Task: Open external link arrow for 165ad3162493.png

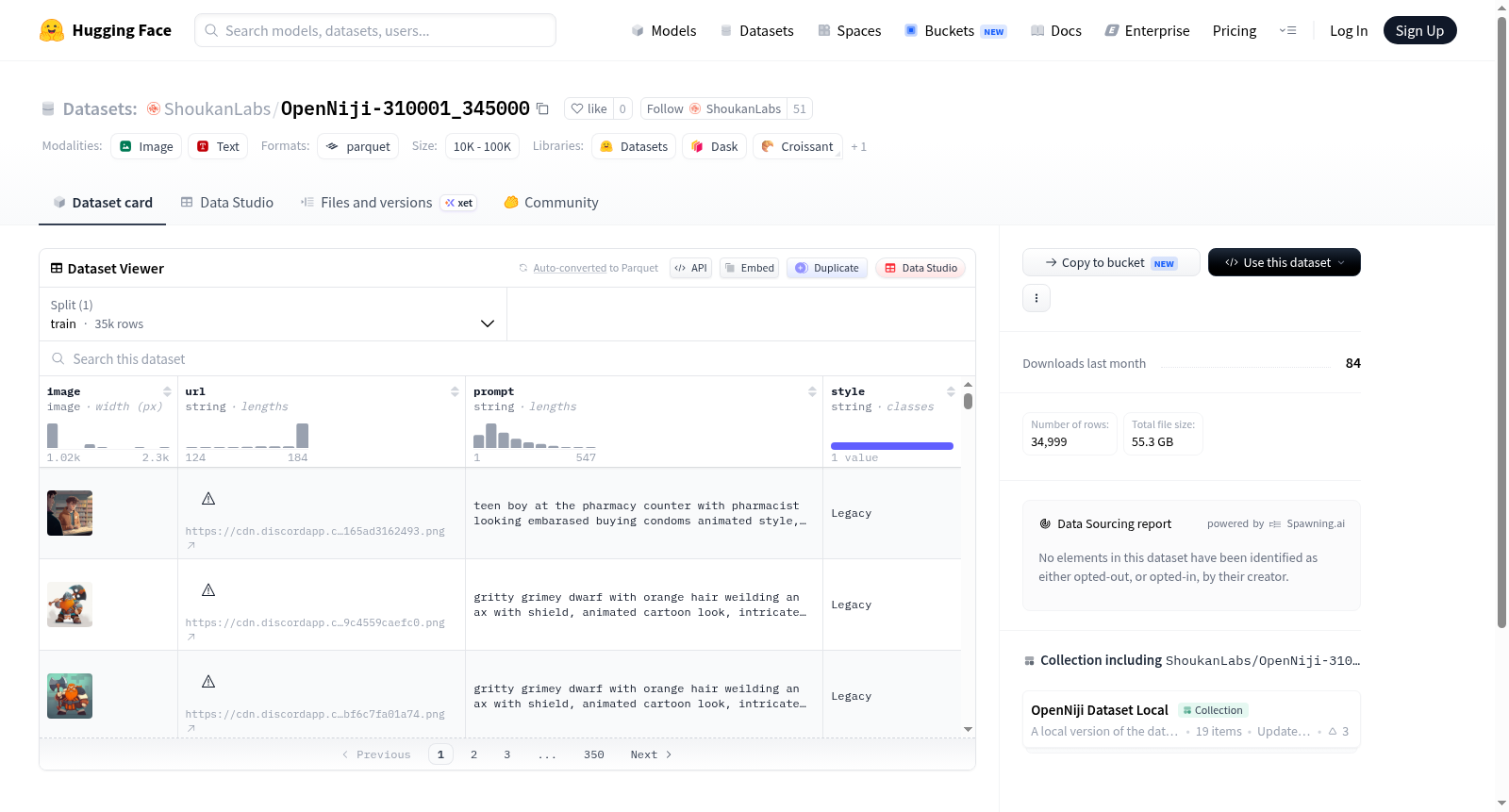Action: point(191,545)
